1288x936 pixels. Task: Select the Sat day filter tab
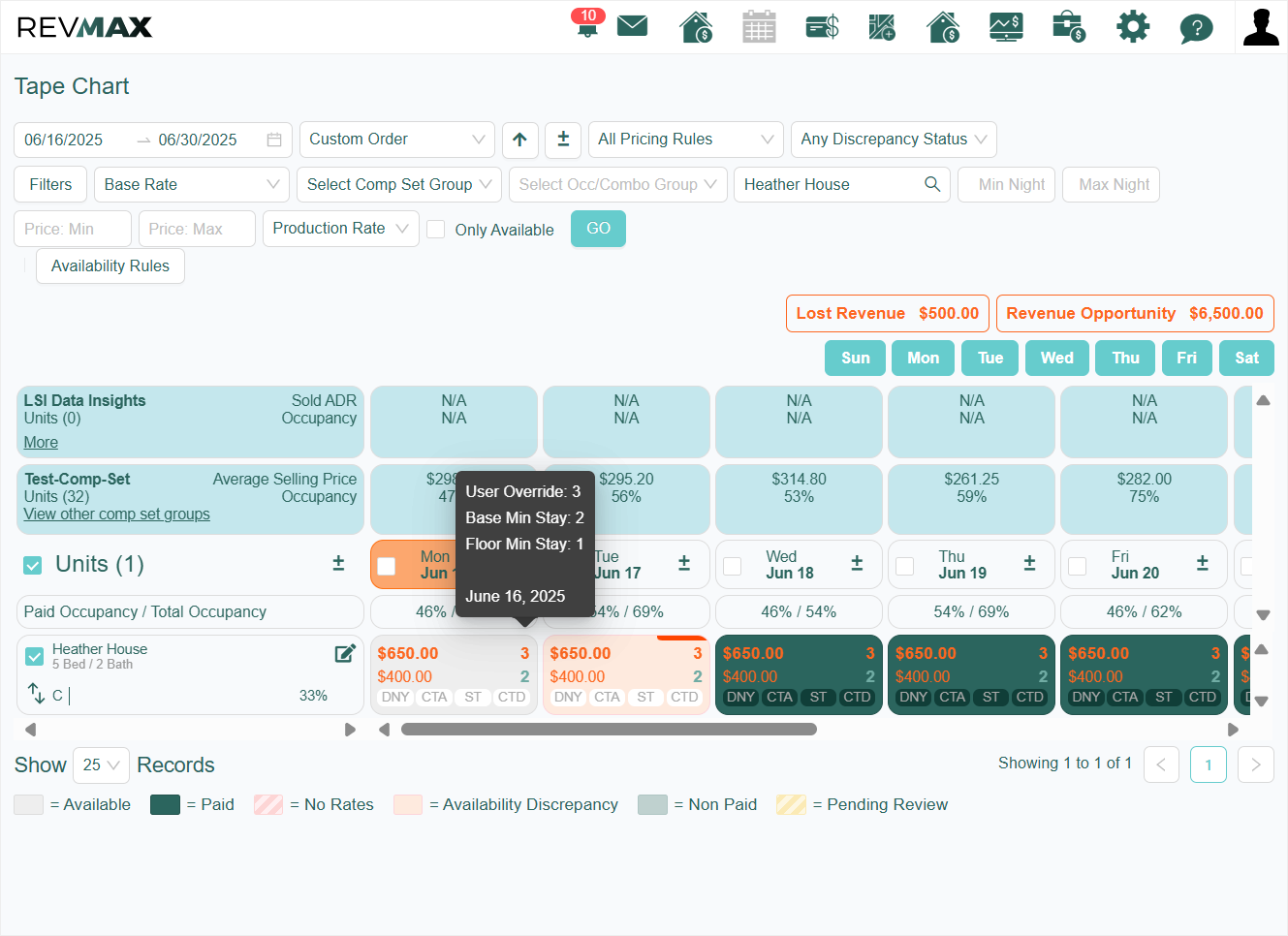(x=1246, y=358)
